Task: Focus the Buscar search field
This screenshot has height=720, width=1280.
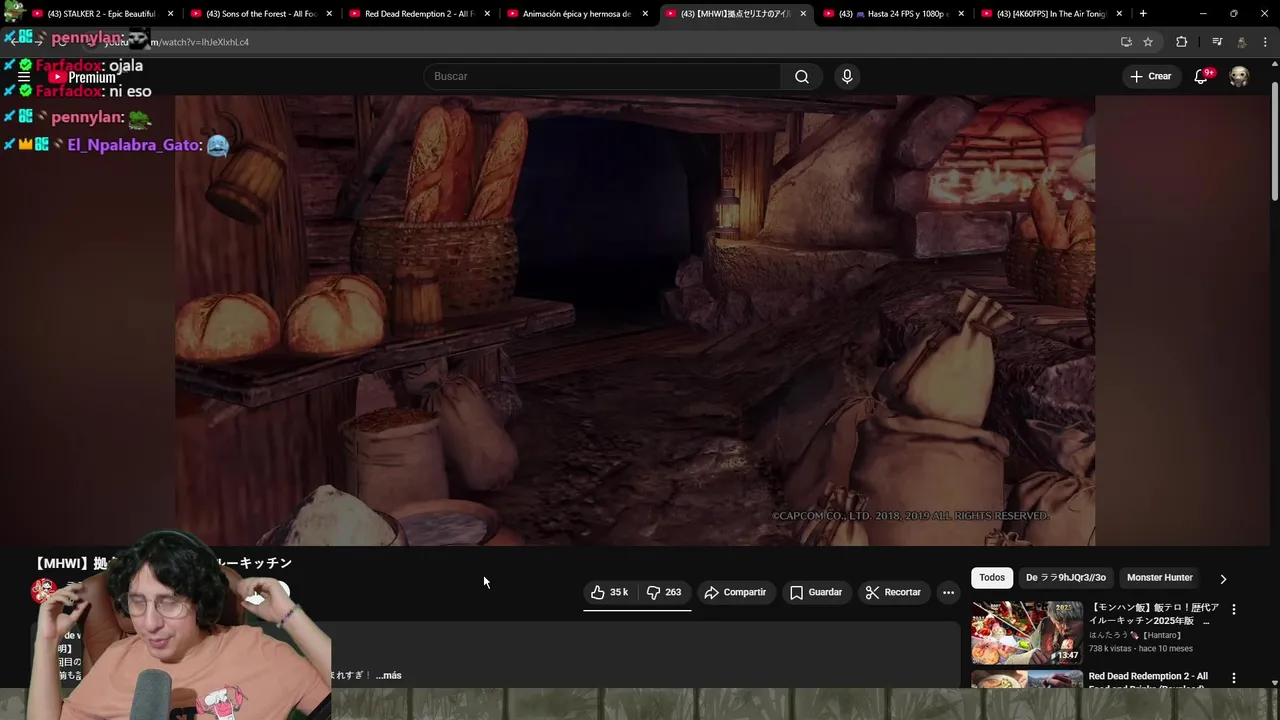Action: point(602,77)
